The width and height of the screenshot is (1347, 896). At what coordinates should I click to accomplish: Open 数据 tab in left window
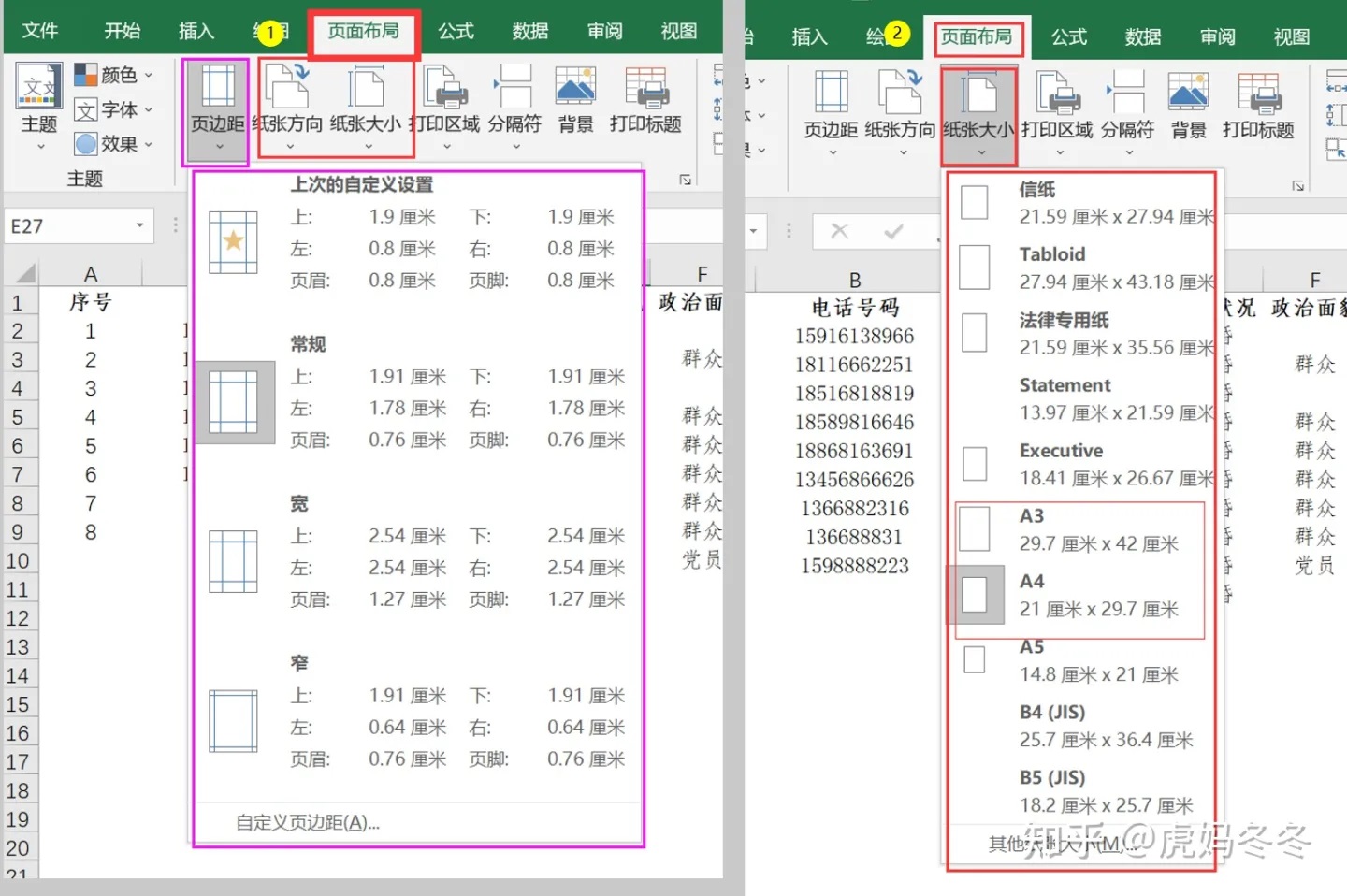529,31
